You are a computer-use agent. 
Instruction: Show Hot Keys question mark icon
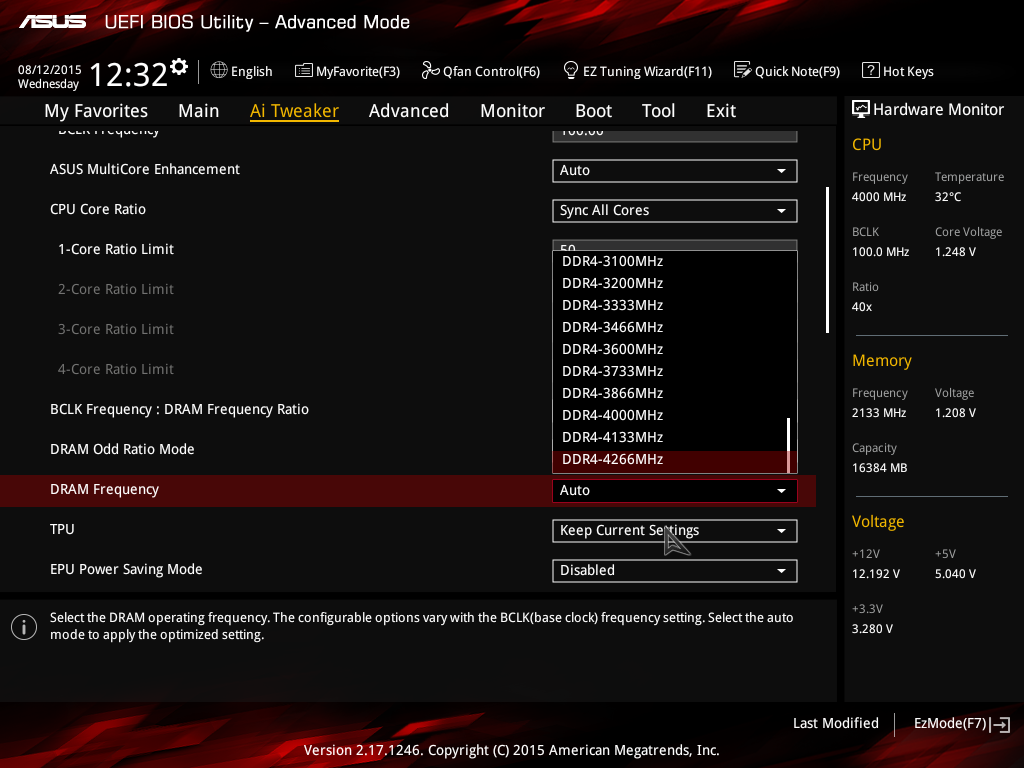coord(871,70)
